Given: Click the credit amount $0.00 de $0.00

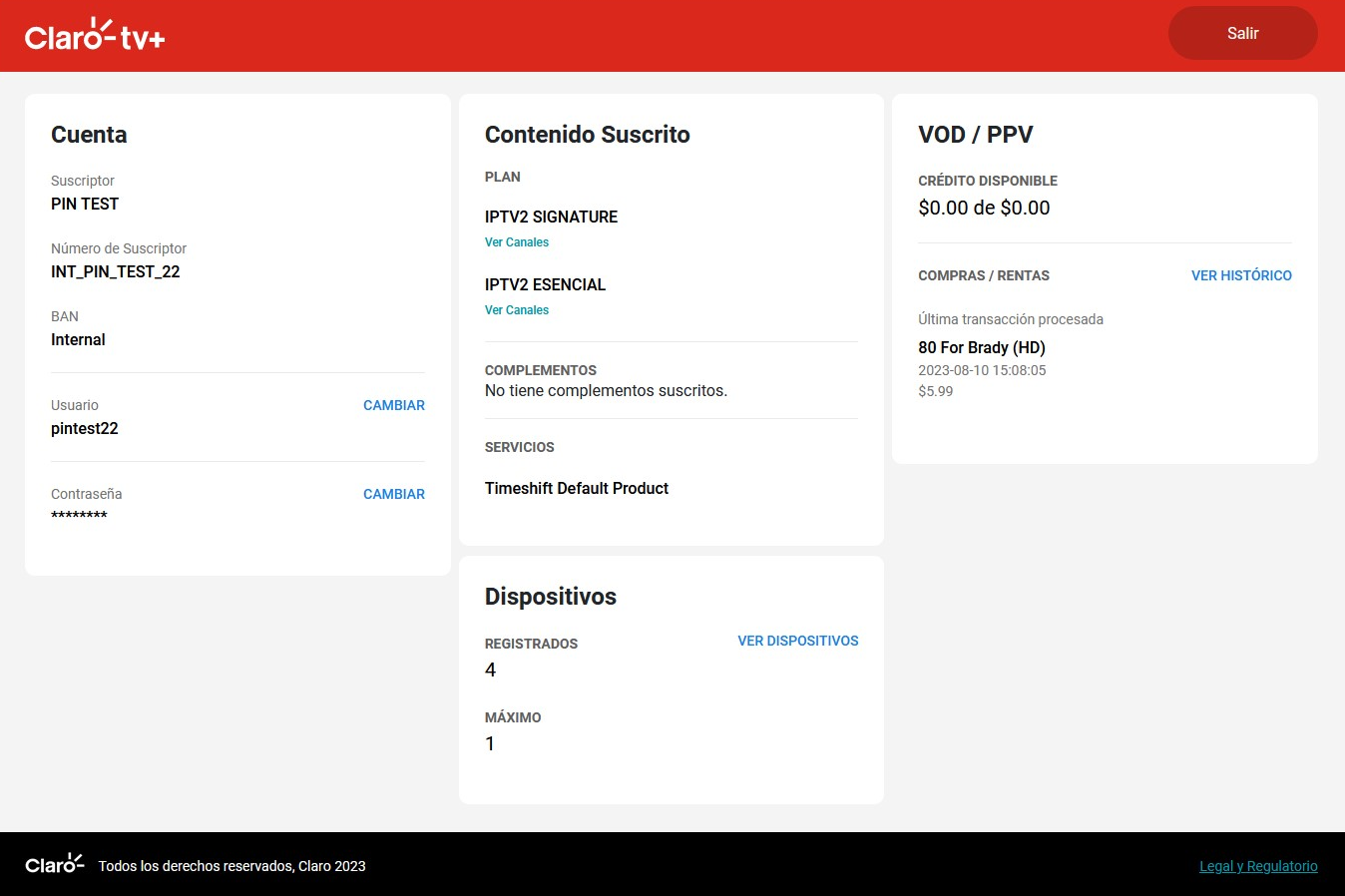Looking at the screenshot, I should tap(984, 208).
